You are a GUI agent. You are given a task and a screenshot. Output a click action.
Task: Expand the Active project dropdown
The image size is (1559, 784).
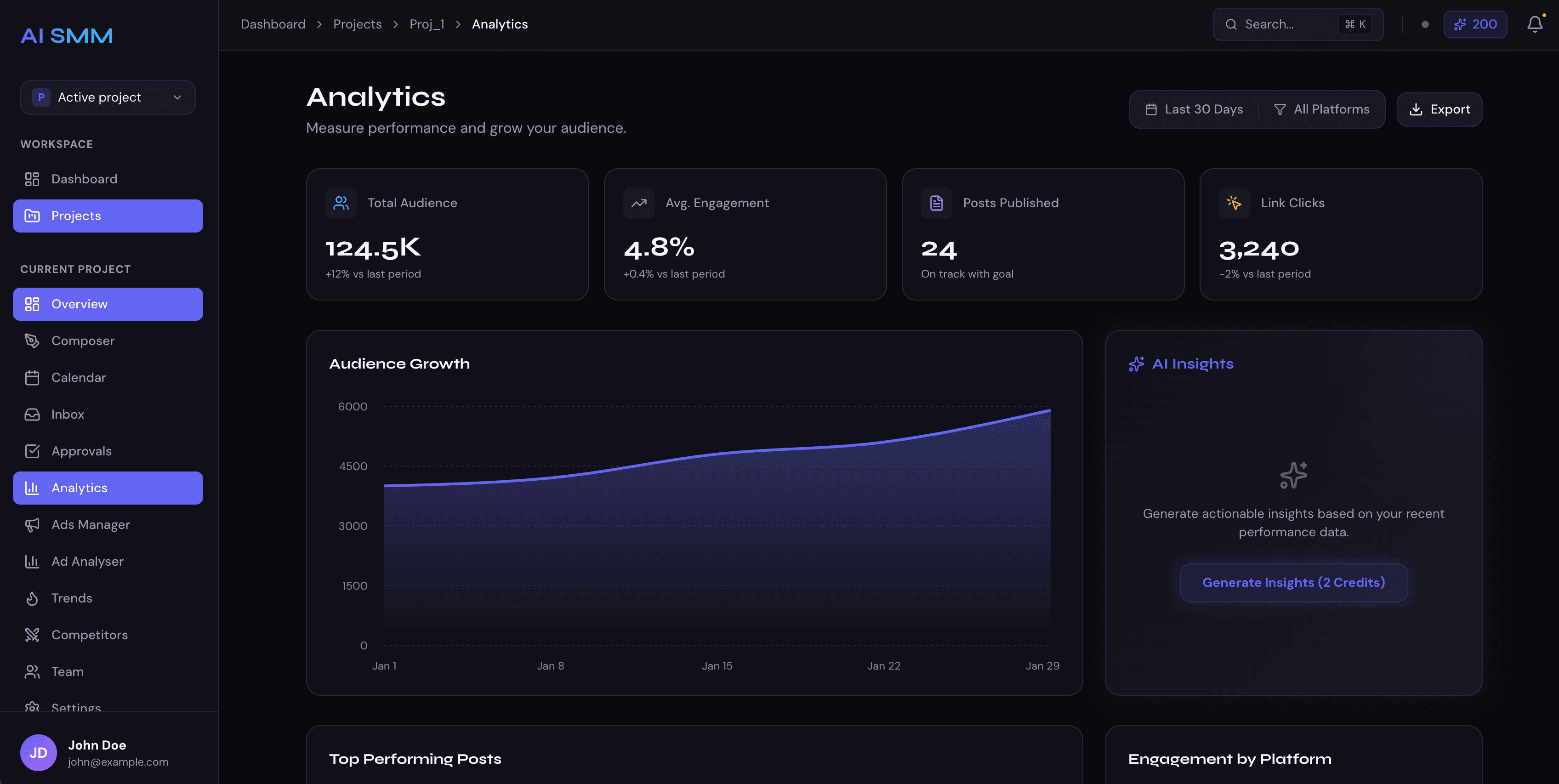pyautogui.click(x=108, y=97)
